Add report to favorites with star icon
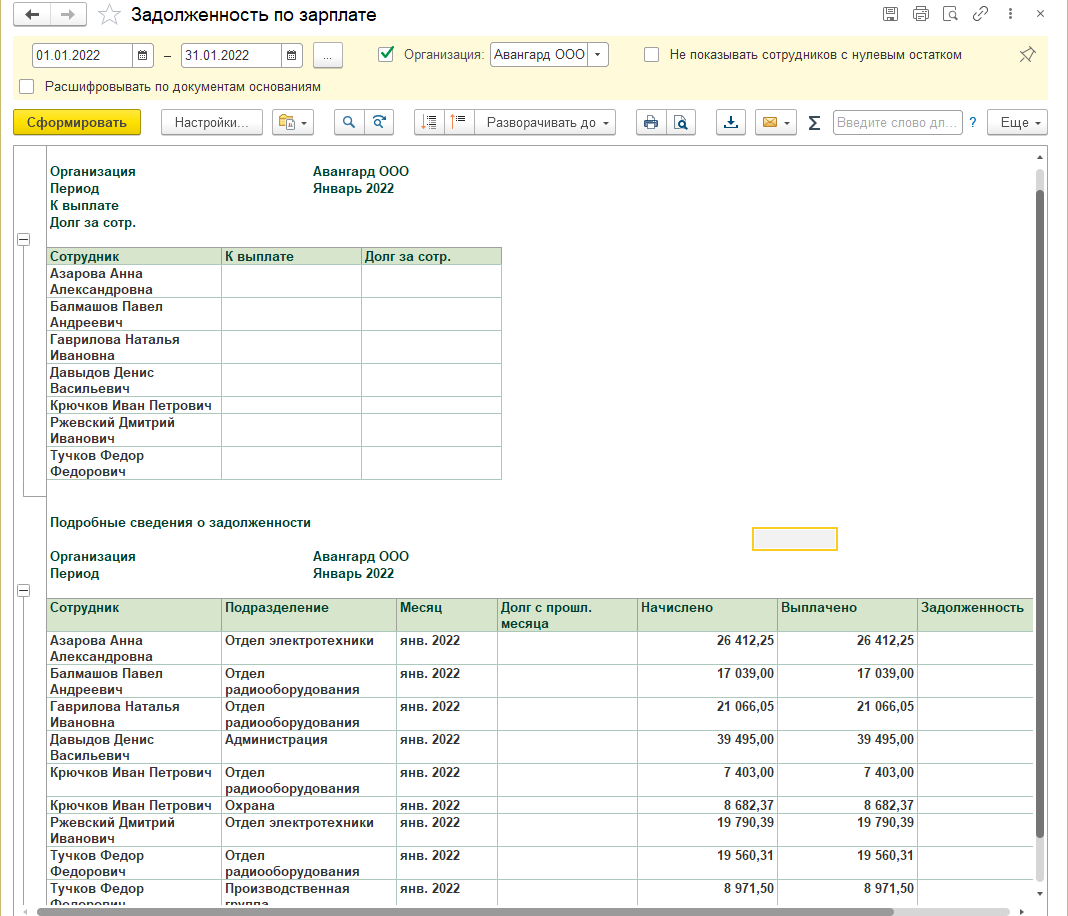1068x916 pixels. (x=111, y=15)
